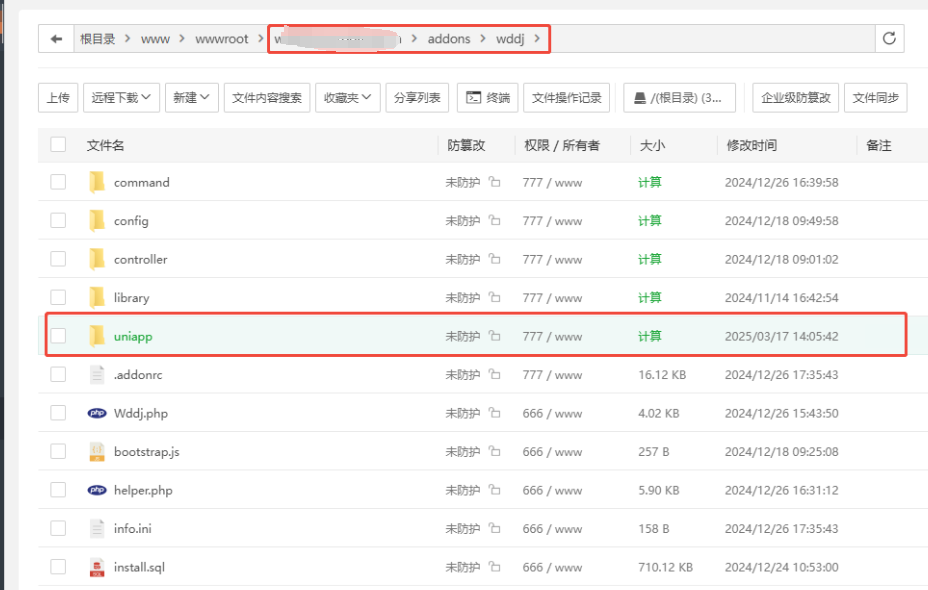This screenshot has height=590, width=928.
Task: Toggle the select-all checkbox in header
Action: pos(58,145)
